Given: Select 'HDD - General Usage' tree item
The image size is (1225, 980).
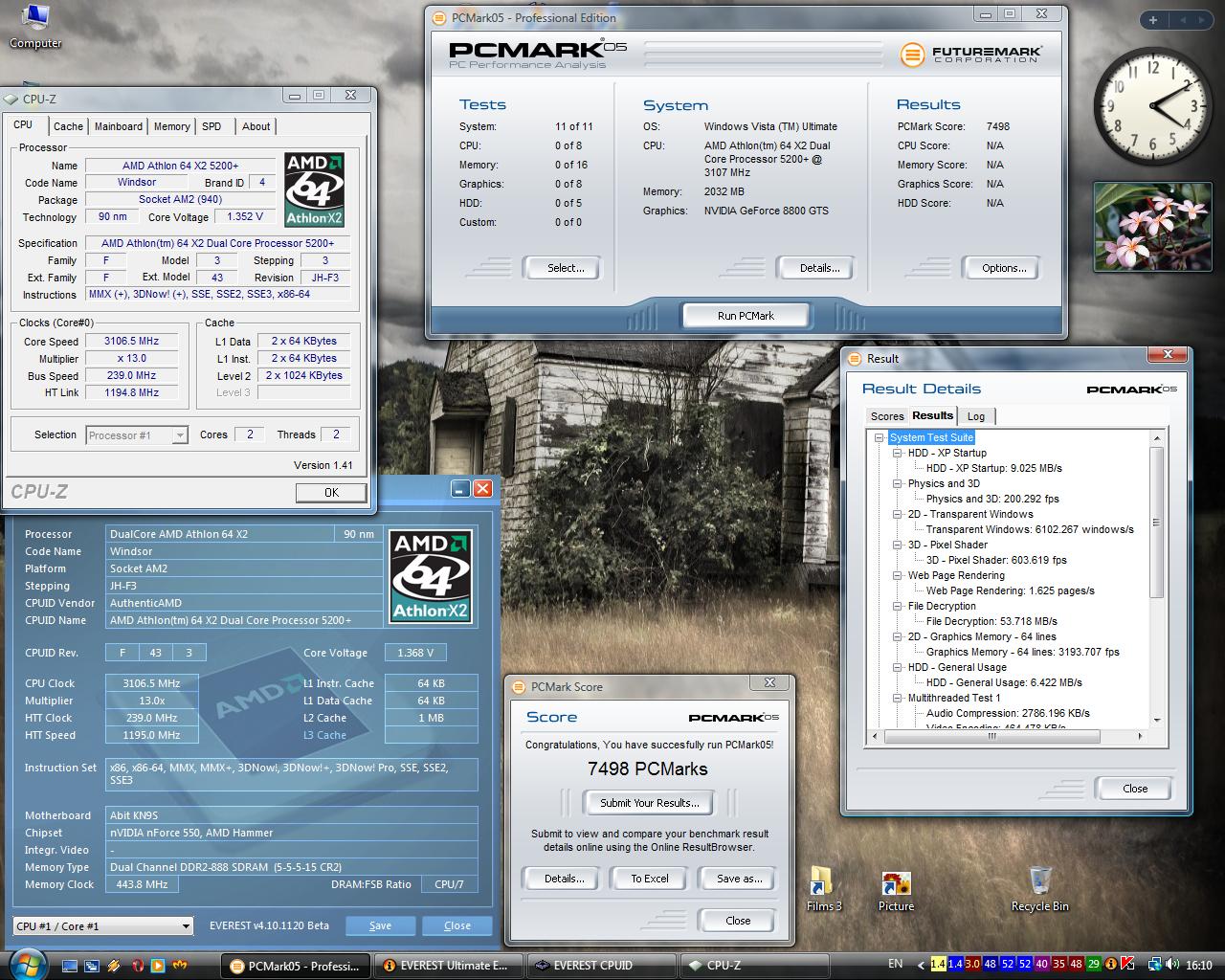Looking at the screenshot, I should pyautogui.click(x=957, y=667).
